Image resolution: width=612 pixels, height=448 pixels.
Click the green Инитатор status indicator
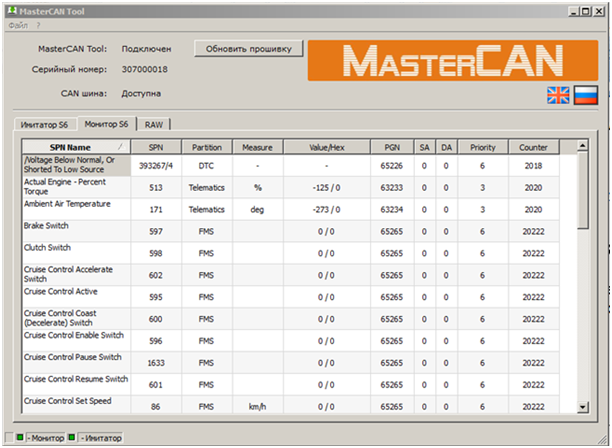point(74,438)
